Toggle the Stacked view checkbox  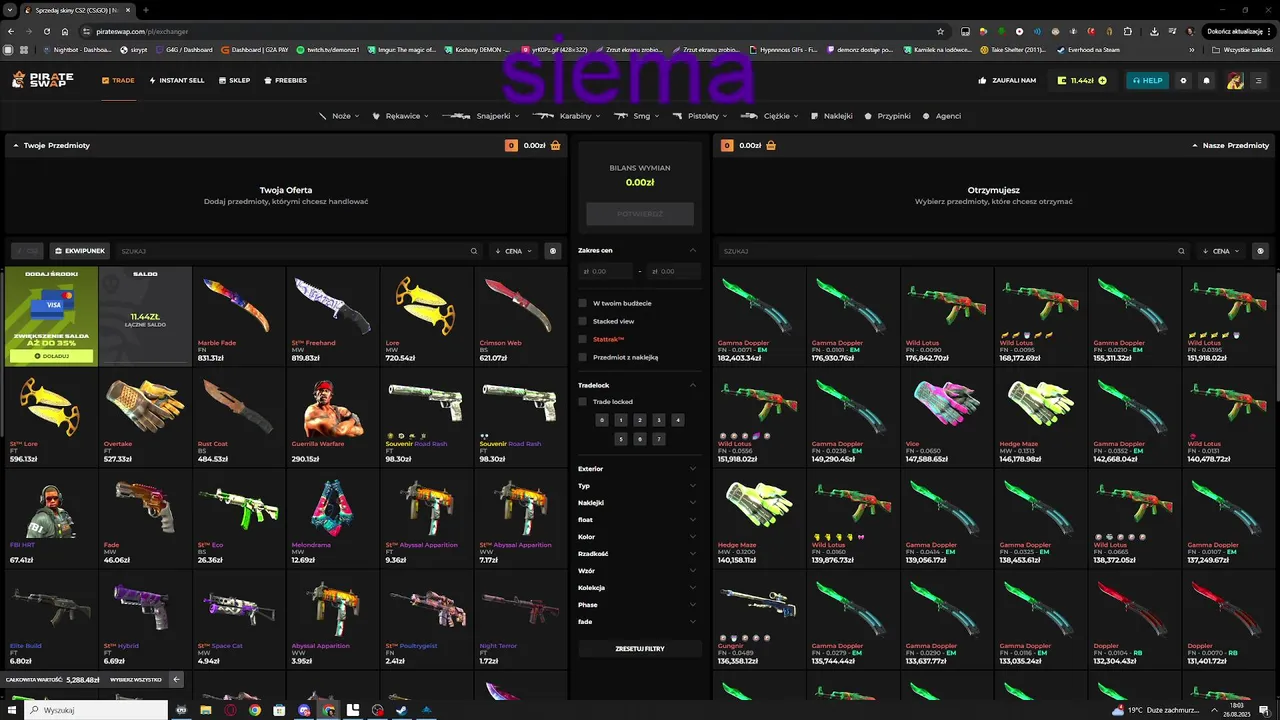583,321
